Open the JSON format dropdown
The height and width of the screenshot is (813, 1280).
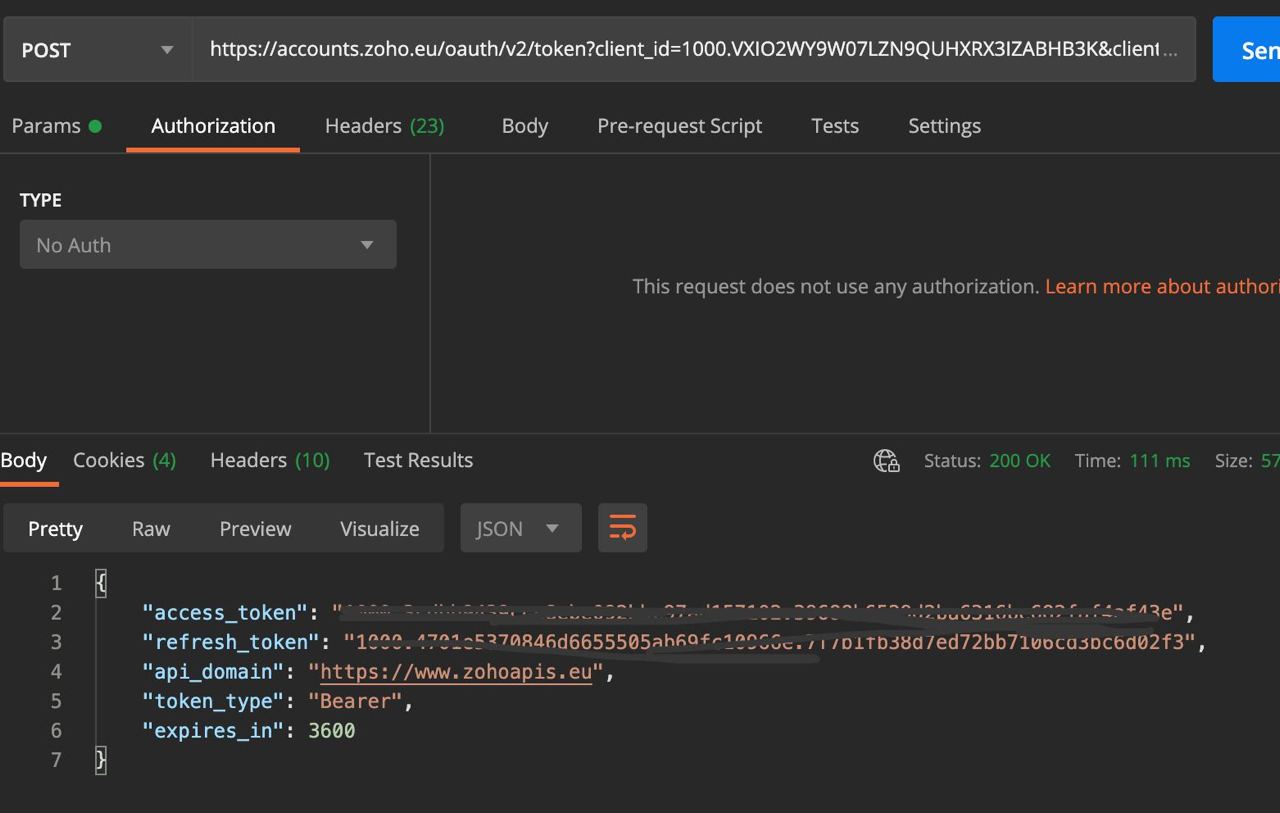coord(520,528)
